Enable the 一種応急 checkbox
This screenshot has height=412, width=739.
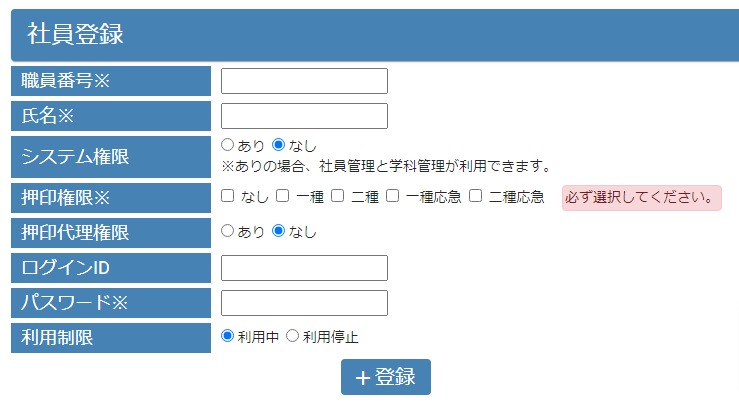tap(393, 196)
